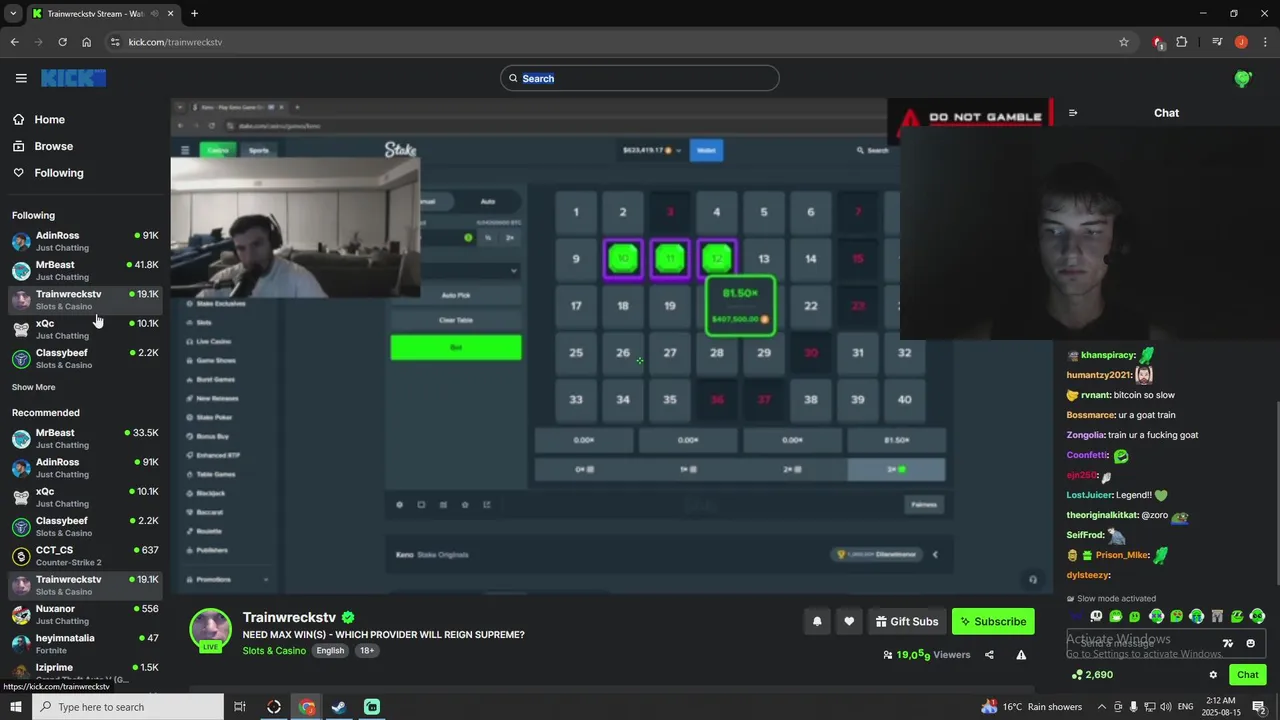Open the green profile avatar menu
Screen dimensions: 1280x720
(1243, 78)
